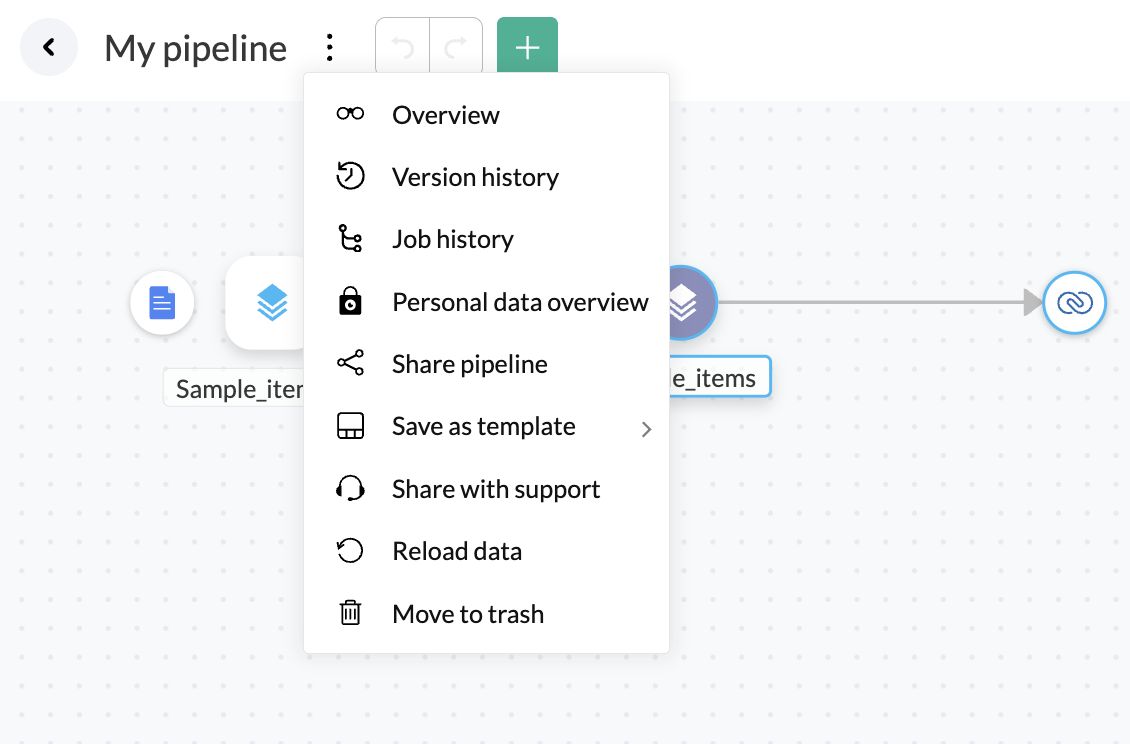The image size is (1130, 744).
Task: Click the undo arrow icon
Action: click(x=403, y=48)
